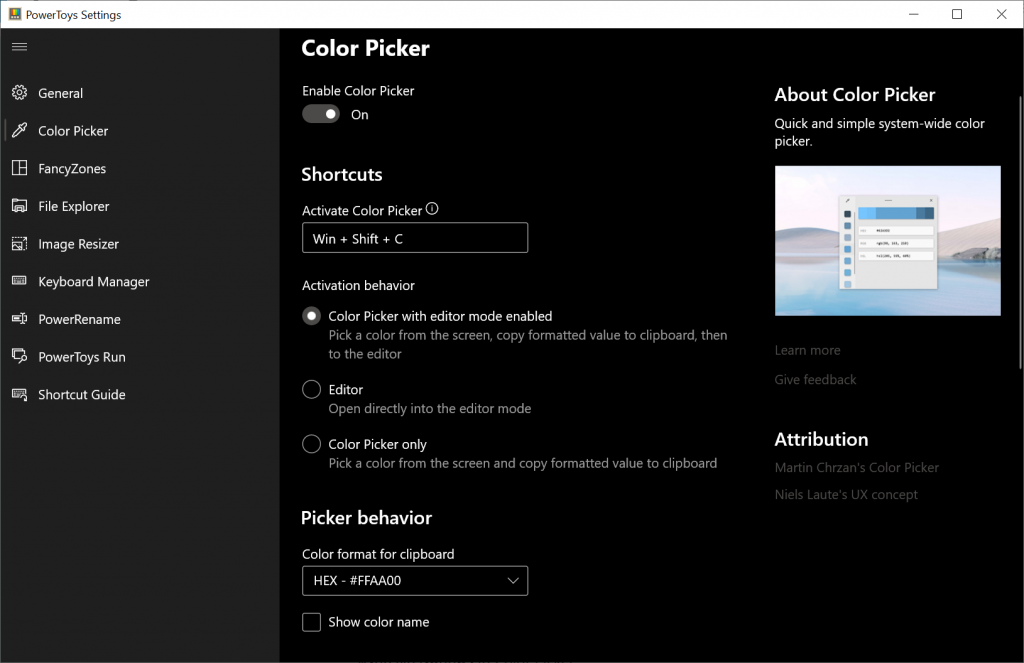The image size is (1024, 663).
Task: Open PowerToys Run settings page
Action: click(x=81, y=357)
